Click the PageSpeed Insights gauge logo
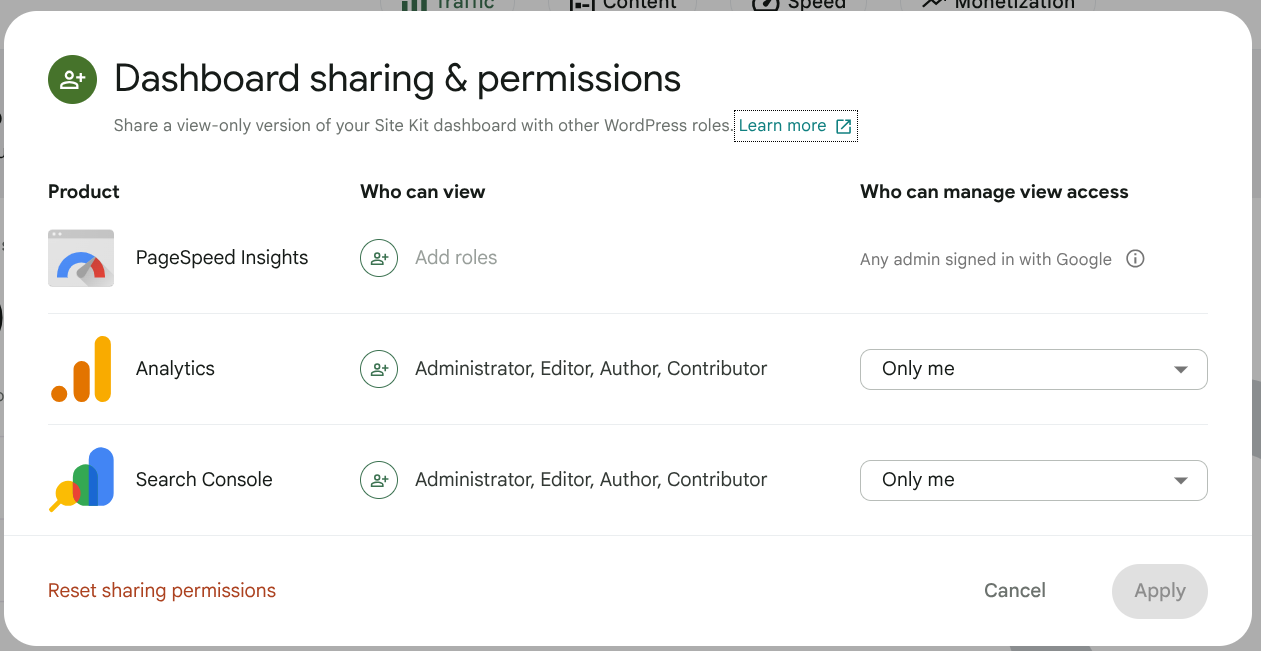The image size is (1261, 651). pyautogui.click(x=81, y=258)
